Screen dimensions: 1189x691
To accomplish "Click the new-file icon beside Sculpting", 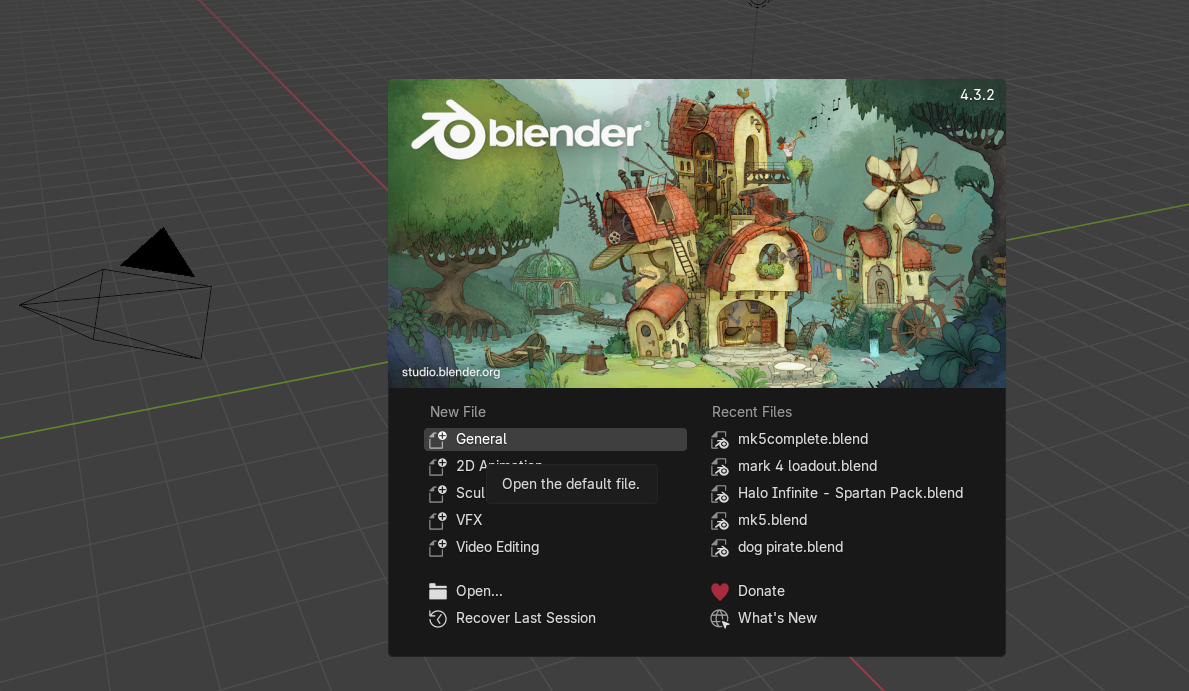I will [438, 494].
